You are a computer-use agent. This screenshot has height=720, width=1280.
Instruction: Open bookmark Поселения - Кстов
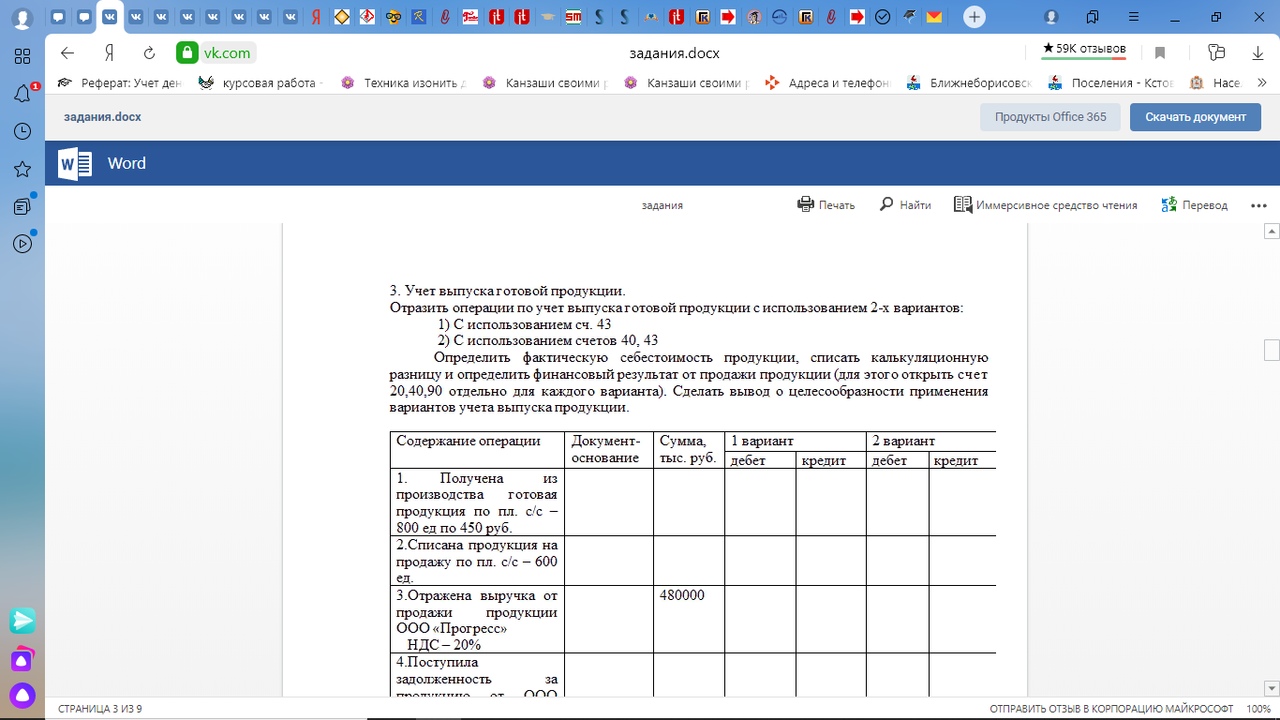(1111, 83)
